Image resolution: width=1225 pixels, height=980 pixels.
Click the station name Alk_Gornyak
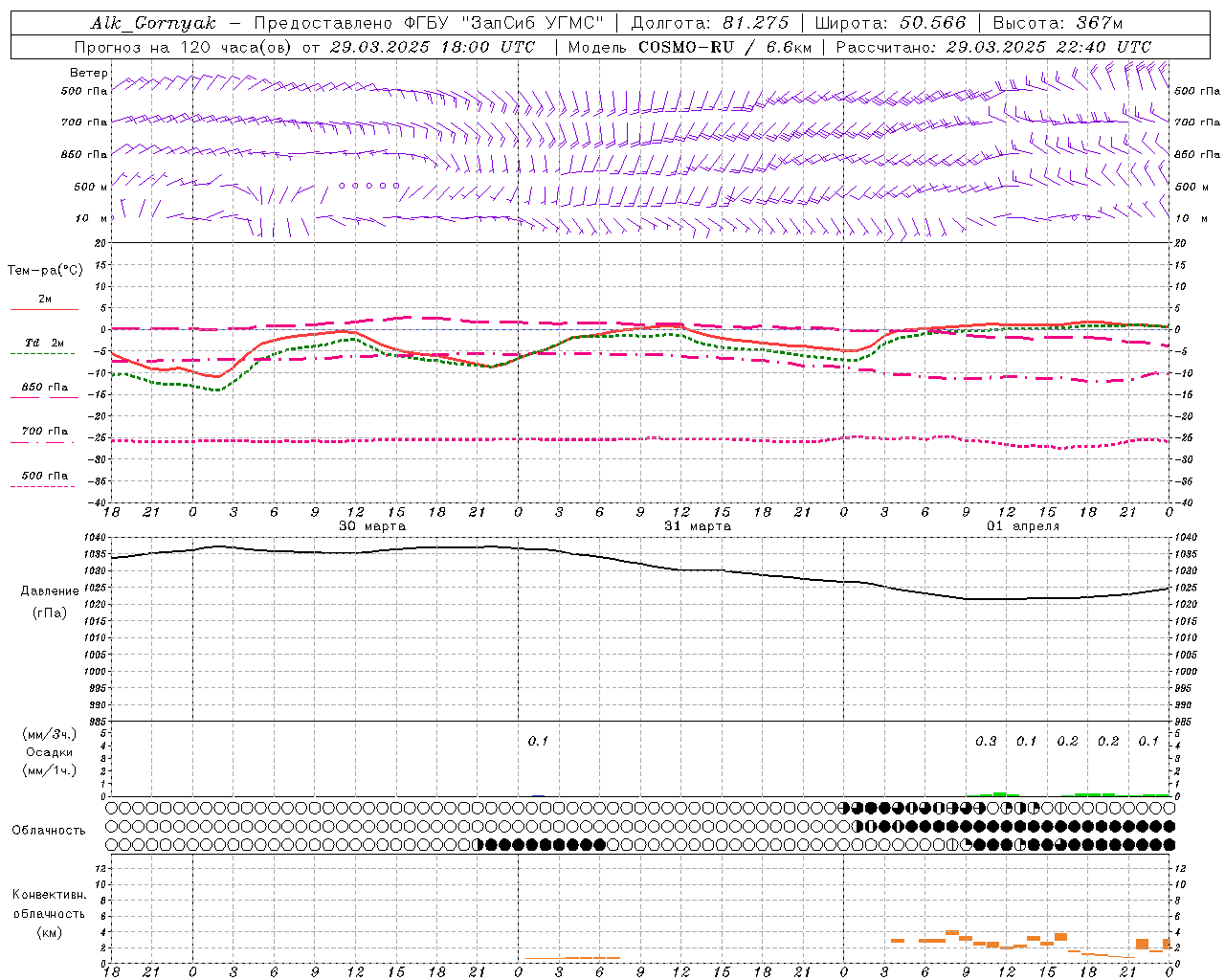[153, 23]
